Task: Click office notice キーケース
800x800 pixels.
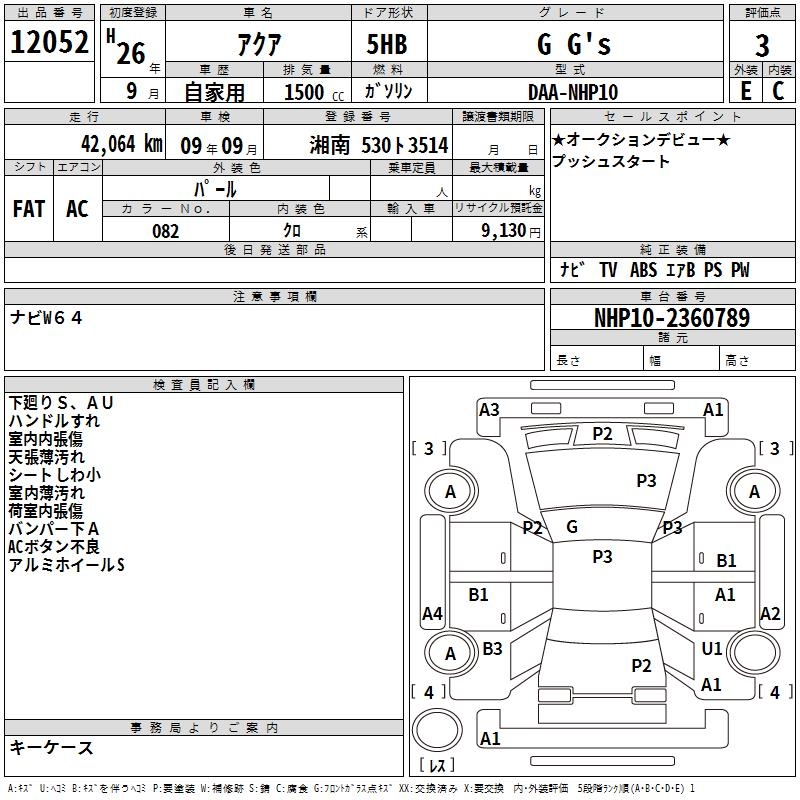Action: [51, 748]
